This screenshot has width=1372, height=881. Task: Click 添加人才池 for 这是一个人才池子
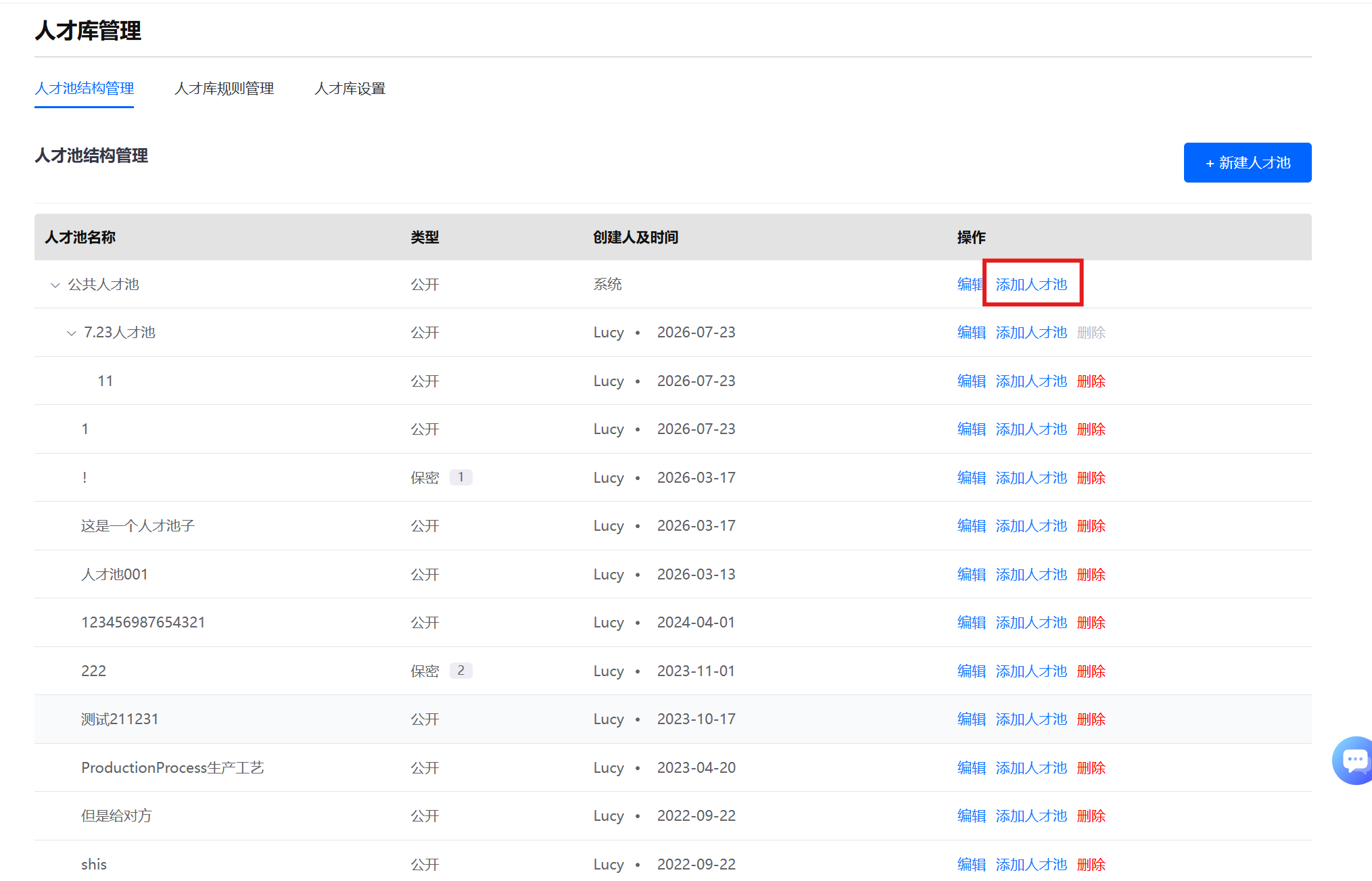pos(1031,526)
